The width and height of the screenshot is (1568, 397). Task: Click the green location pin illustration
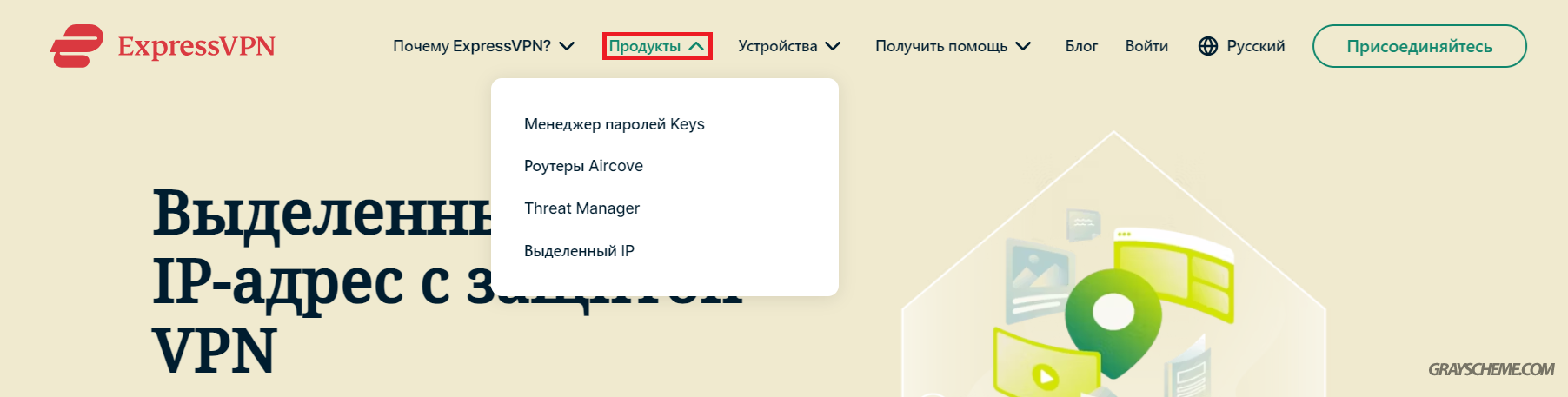tap(1113, 321)
